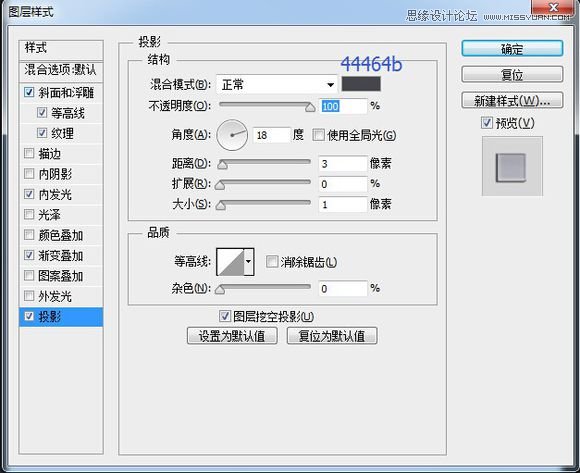Click the style preview thumbnail
The width and height of the screenshot is (580, 473).
(x=512, y=166)
